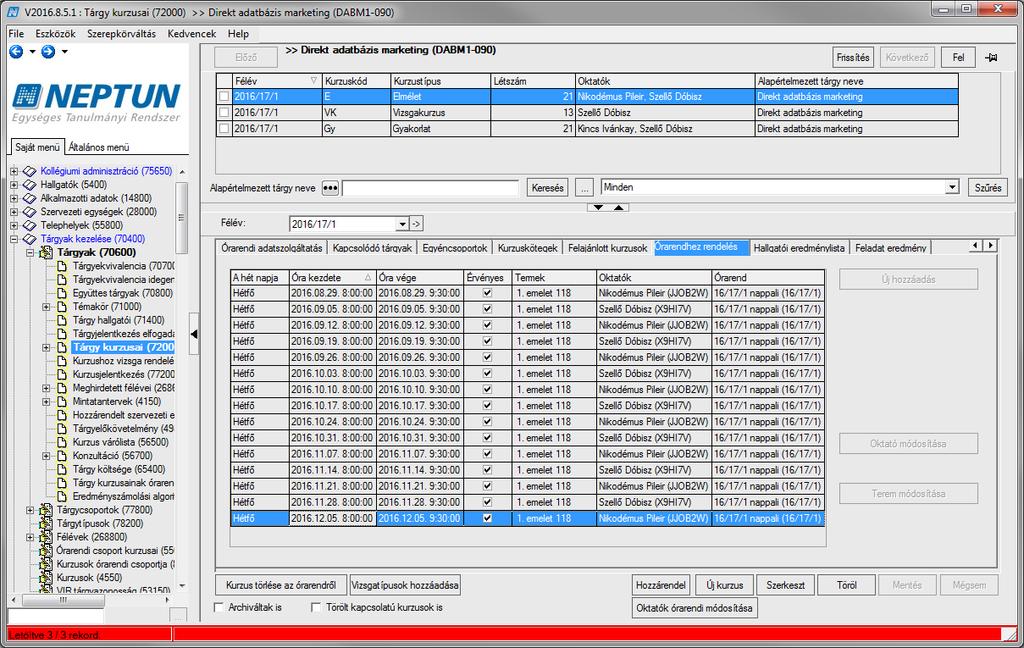
Task: Click the Kollégiumi adminisztráció menu icon
Action: point(29,171)
